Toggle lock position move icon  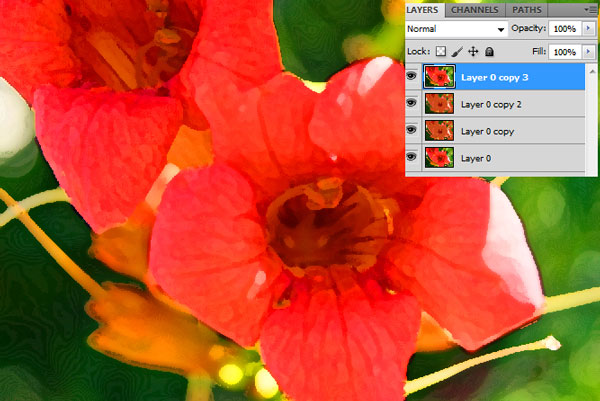click(x=473, y=51)
